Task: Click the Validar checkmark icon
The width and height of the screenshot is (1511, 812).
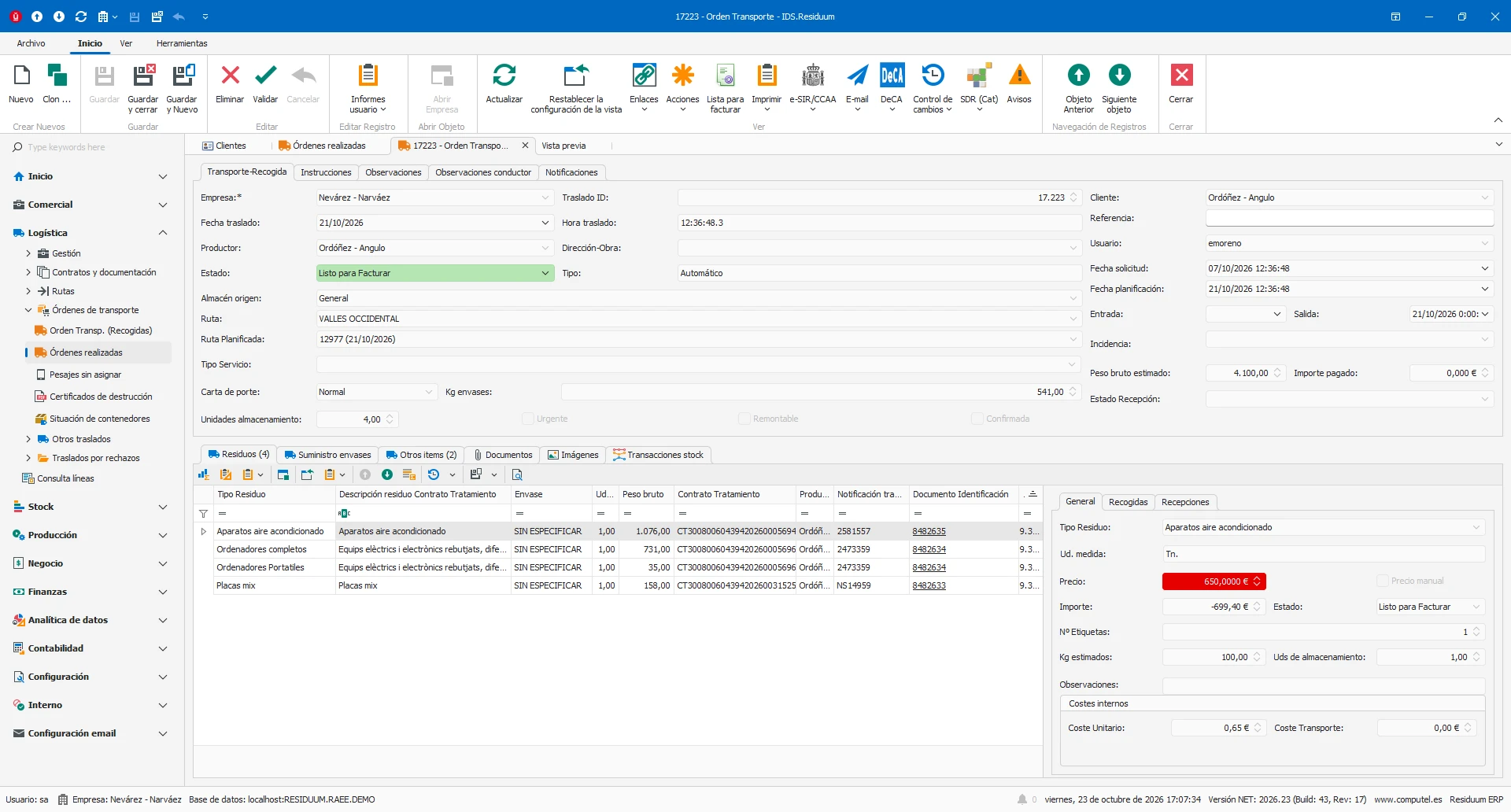Action: (x=265, y=76)
